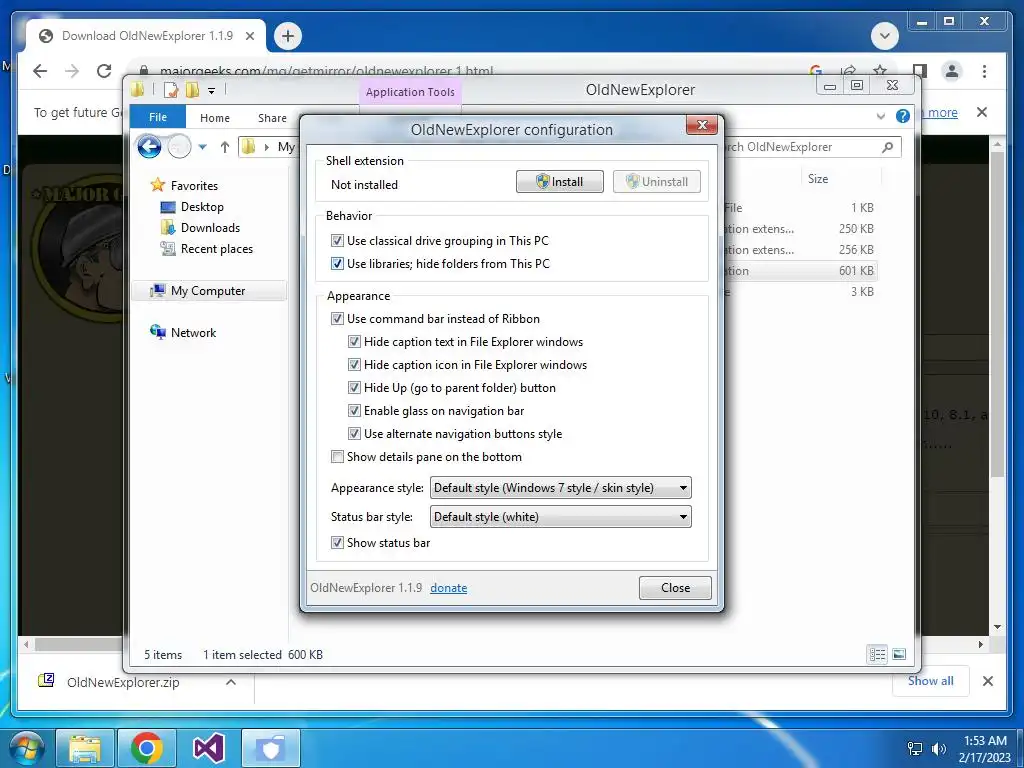Select the Application Tools contextual tab

click(410, 92)
